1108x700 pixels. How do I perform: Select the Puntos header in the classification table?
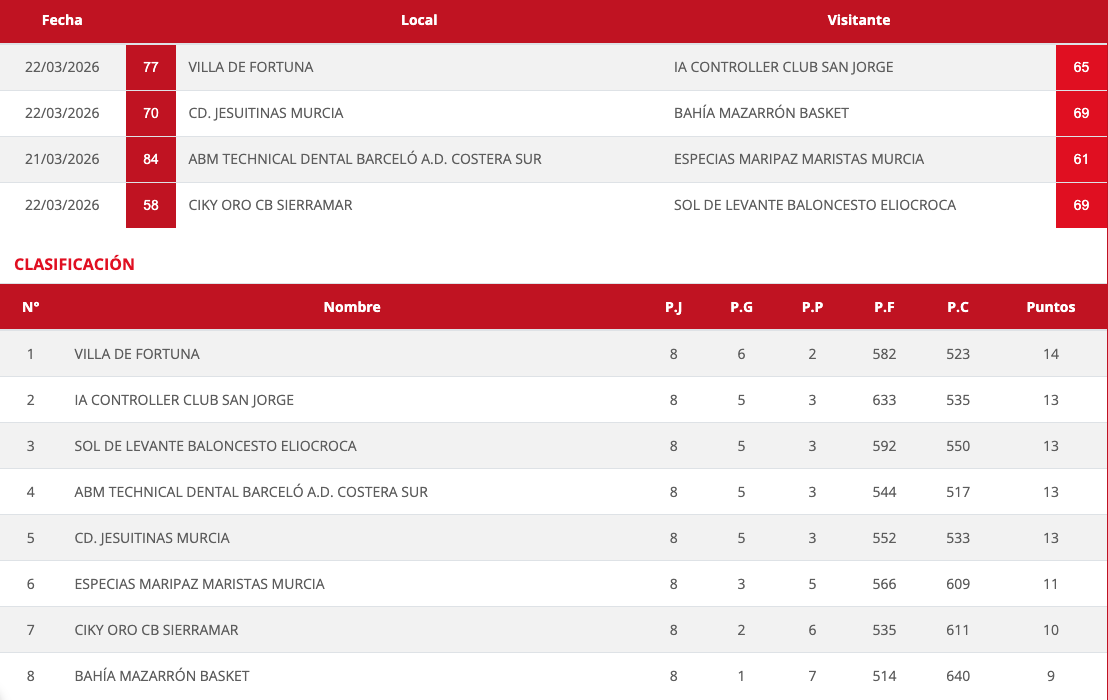(x=1050, y=307)
